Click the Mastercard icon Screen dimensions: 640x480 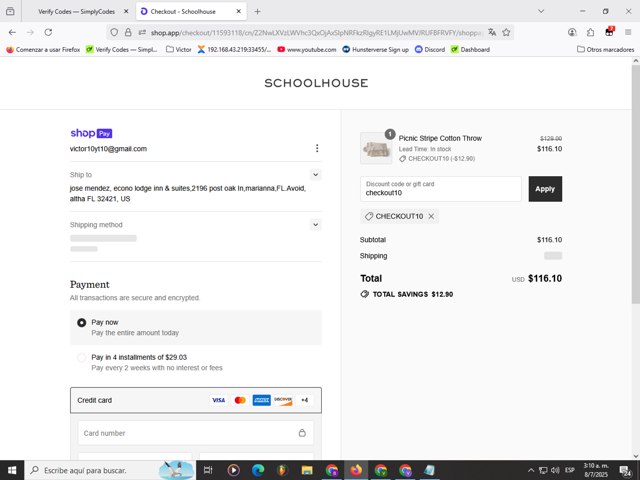click(x=240, y=400)
